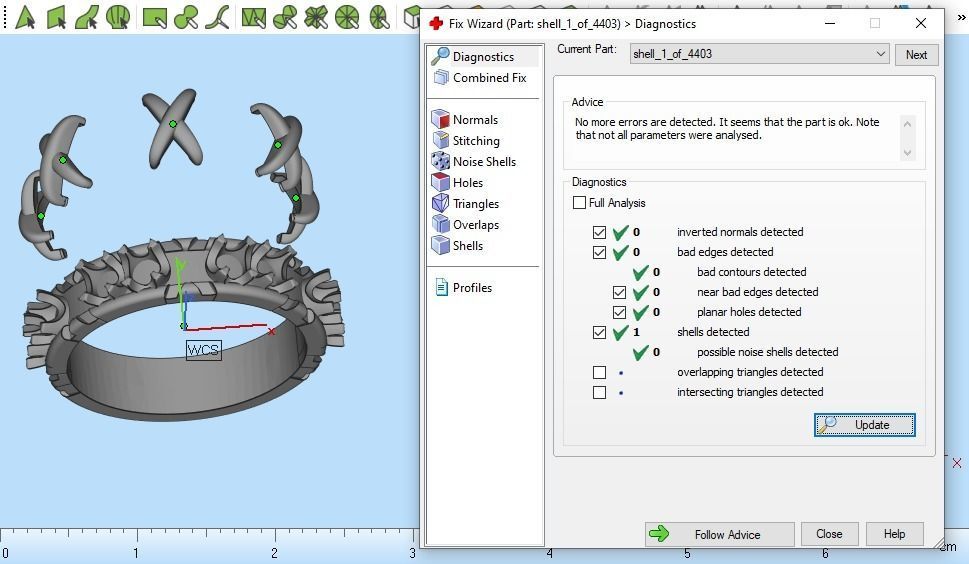Click the 'possible noise shells detected' text

pyautogui.click(x=768, y=352)
